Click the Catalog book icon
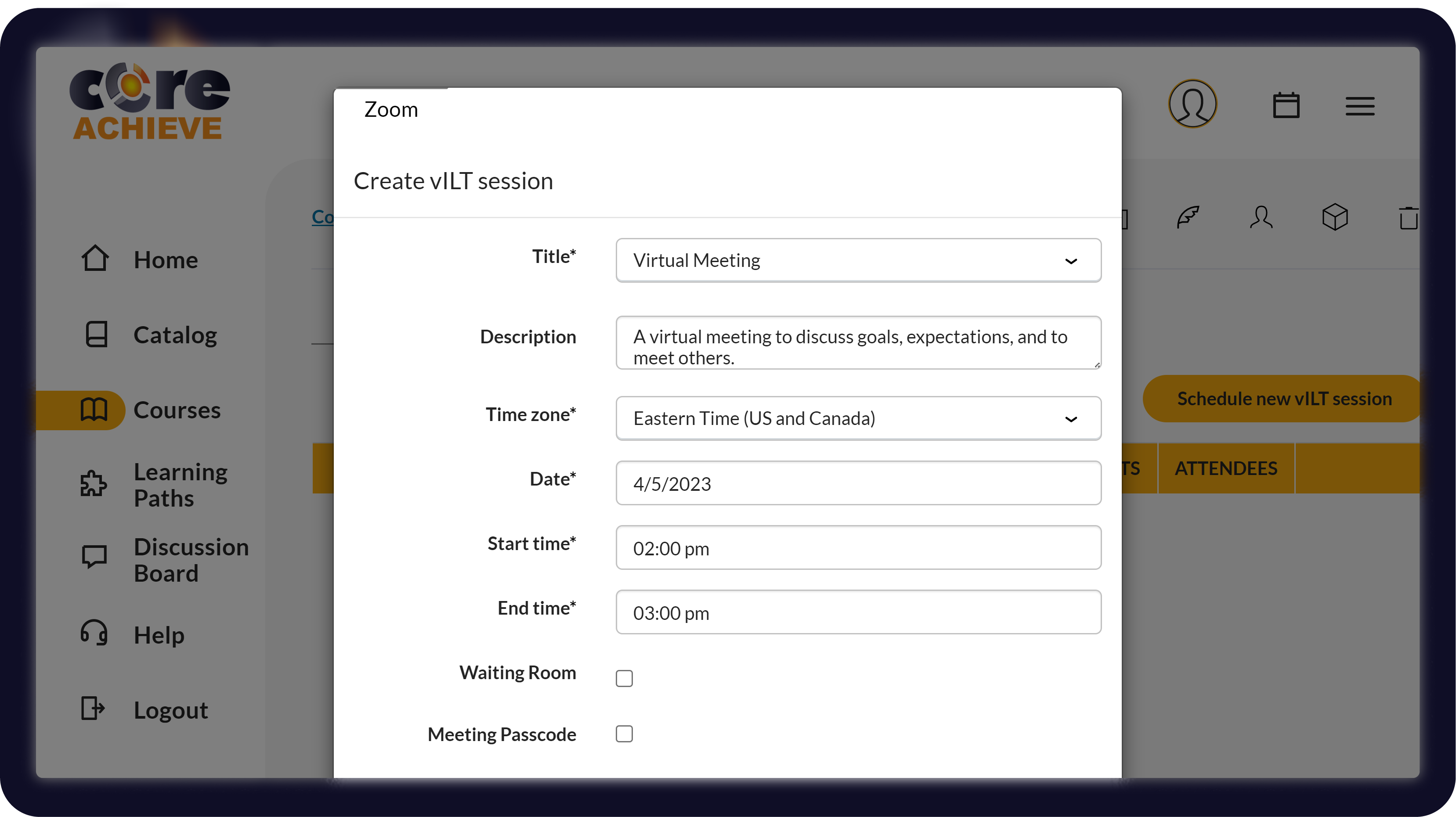 (97, 334)
